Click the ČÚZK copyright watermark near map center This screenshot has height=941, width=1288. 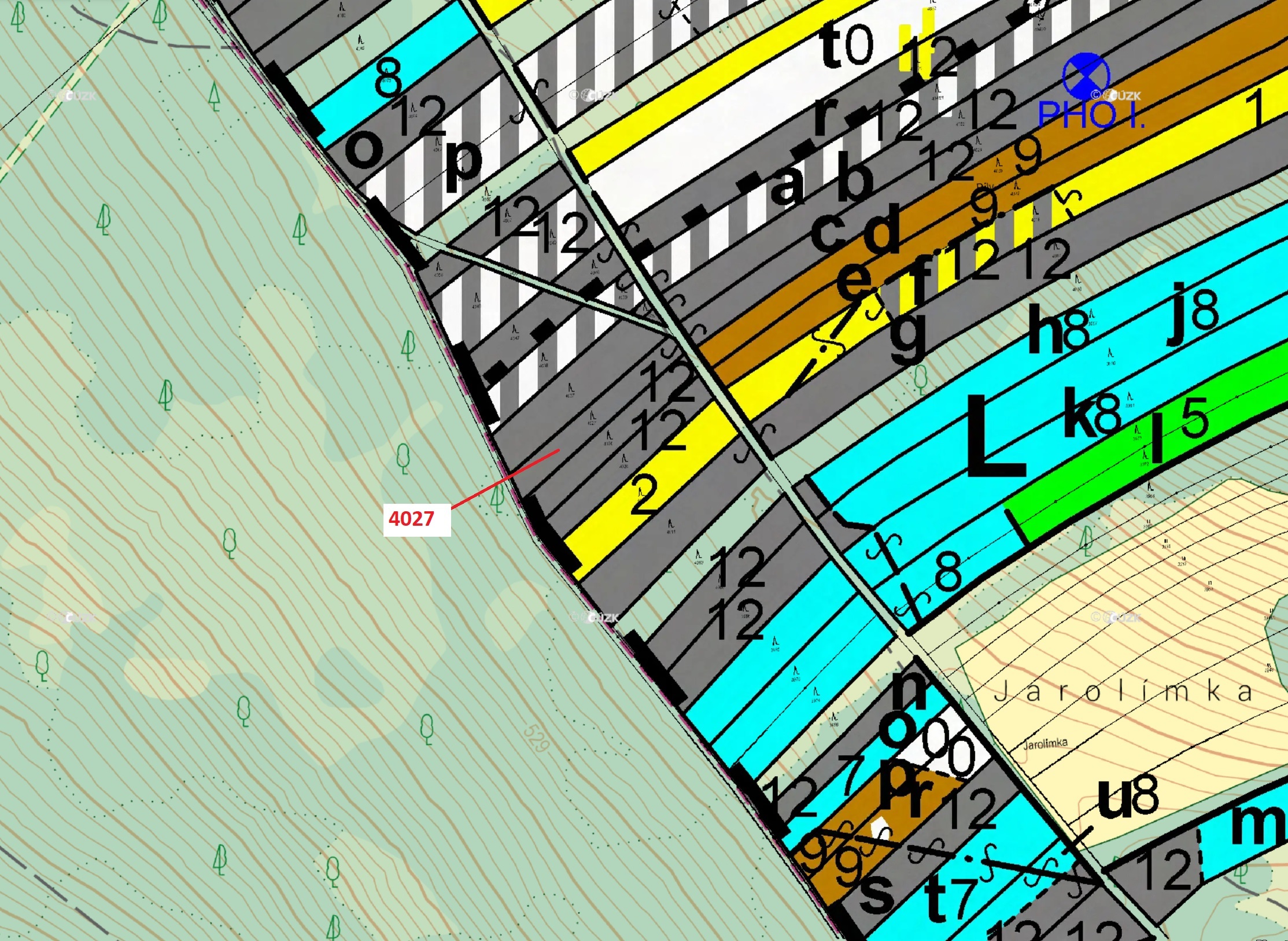click(x=596, y=618)
